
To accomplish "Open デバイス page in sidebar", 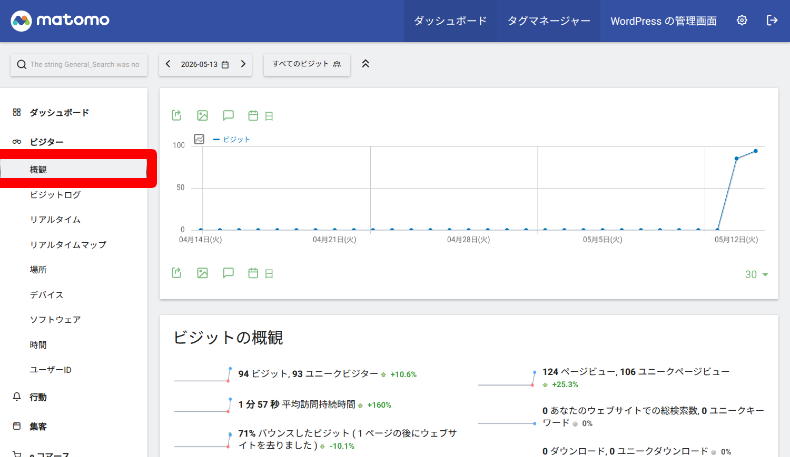I will click(x=46, y=295).
